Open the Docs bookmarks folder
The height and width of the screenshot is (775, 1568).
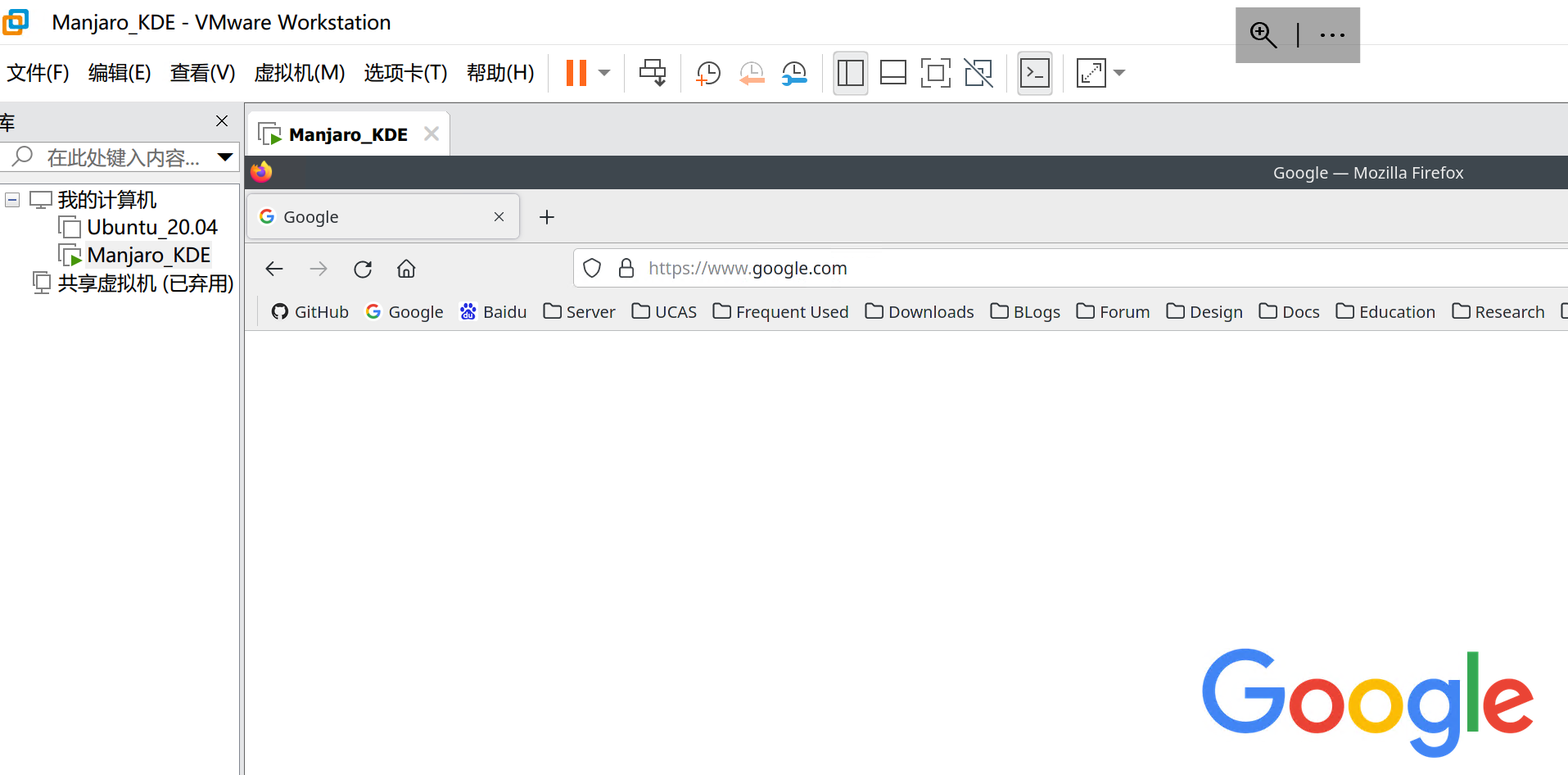(1289, 312)
